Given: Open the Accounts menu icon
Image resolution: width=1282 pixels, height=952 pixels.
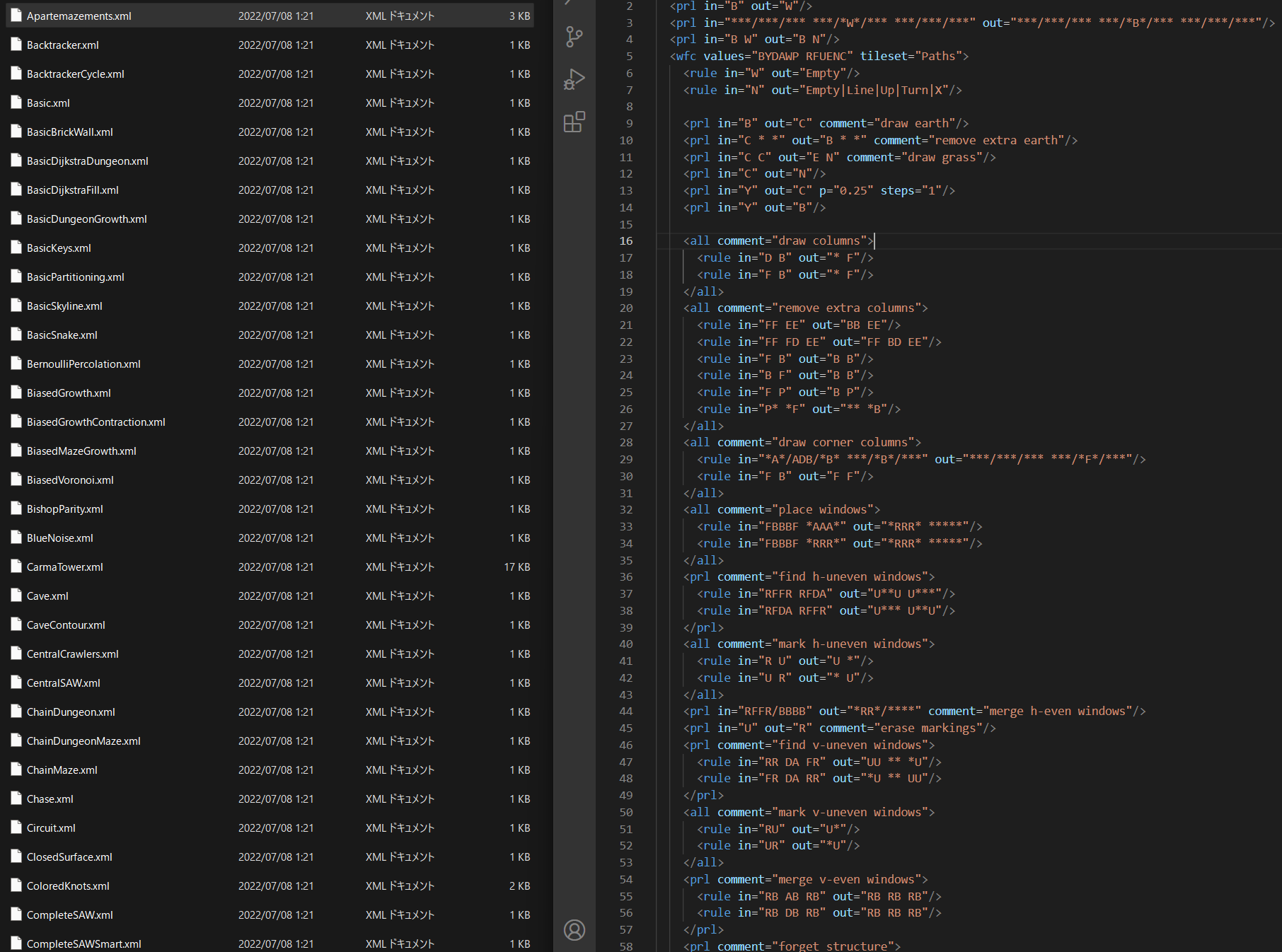Looking at the screenshot, I should coord(574,930).
